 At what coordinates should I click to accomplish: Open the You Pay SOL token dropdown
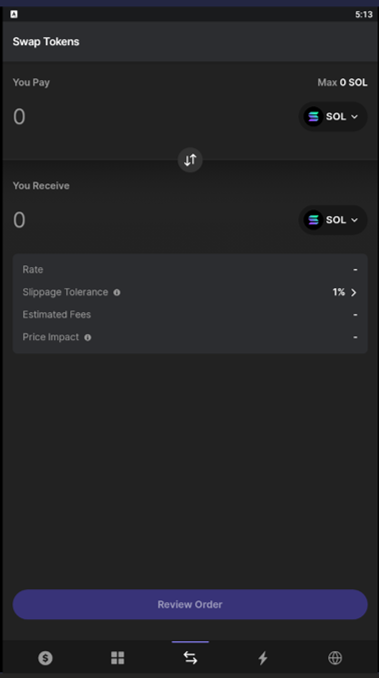[x=333, y=116]
